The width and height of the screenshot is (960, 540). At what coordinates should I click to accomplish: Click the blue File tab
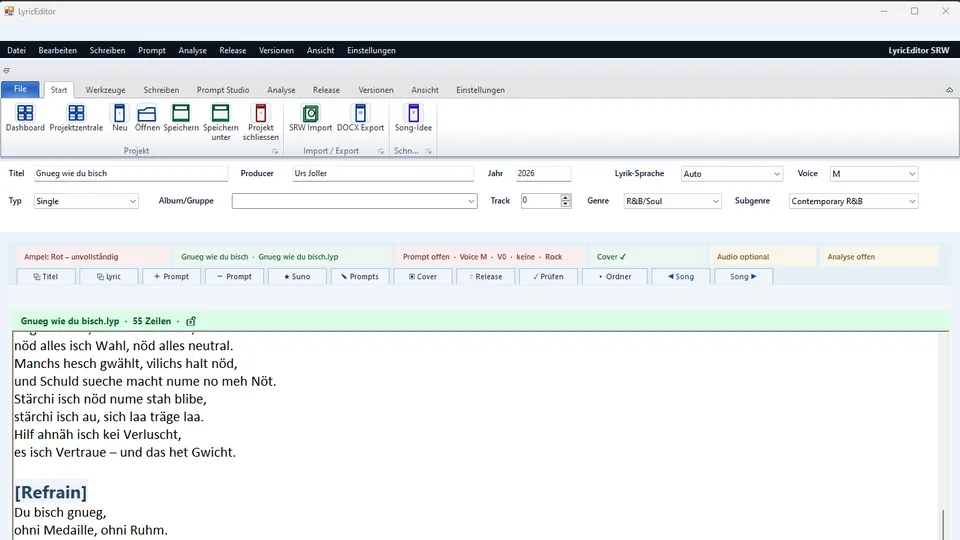tap(20, 89)
